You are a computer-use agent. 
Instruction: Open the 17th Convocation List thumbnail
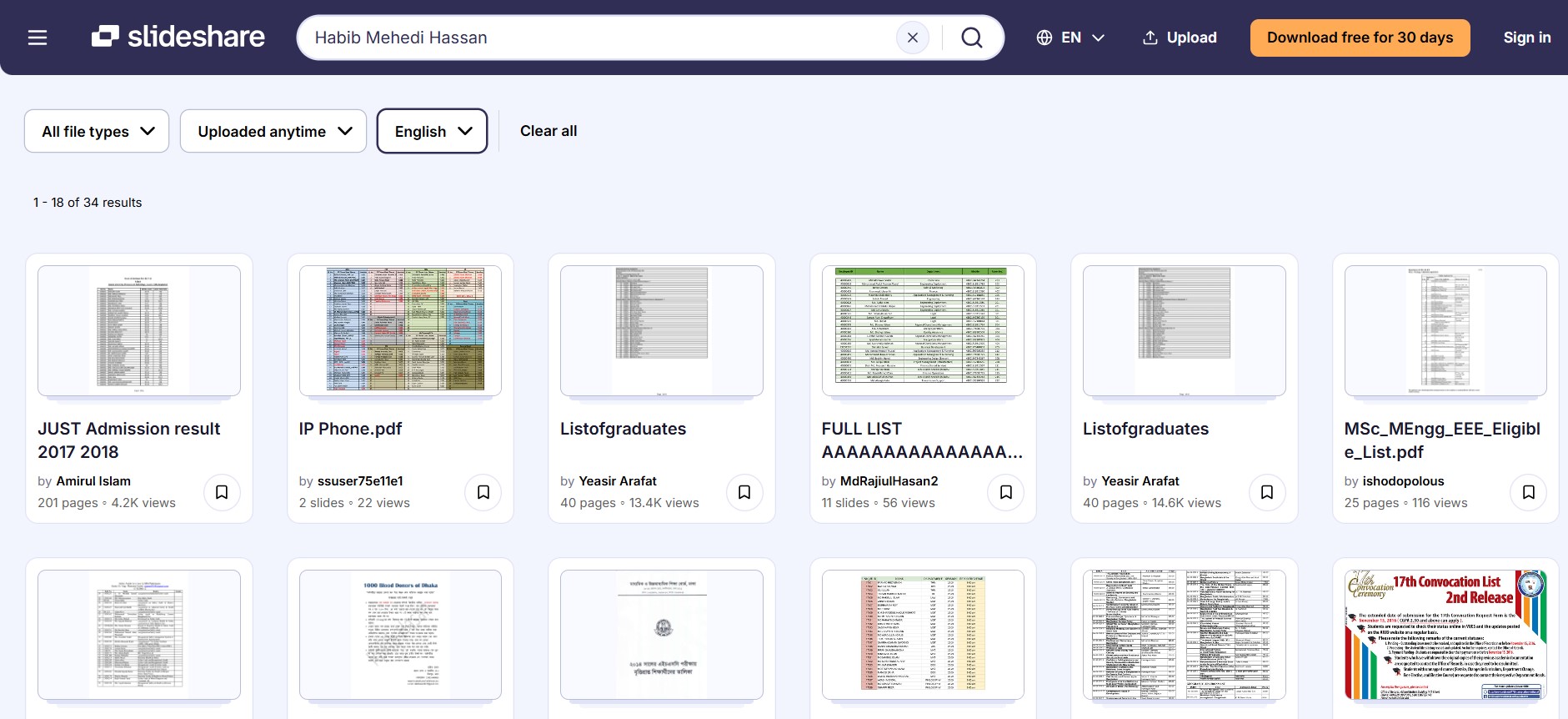pyautogui.click(x=1445, y=634)
